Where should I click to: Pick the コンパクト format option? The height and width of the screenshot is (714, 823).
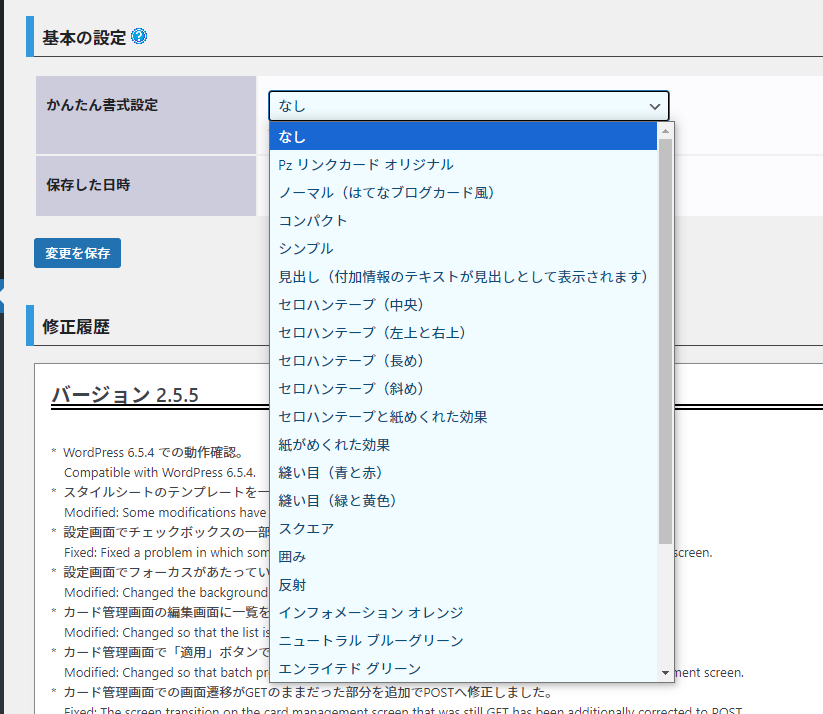click(313, 220)
